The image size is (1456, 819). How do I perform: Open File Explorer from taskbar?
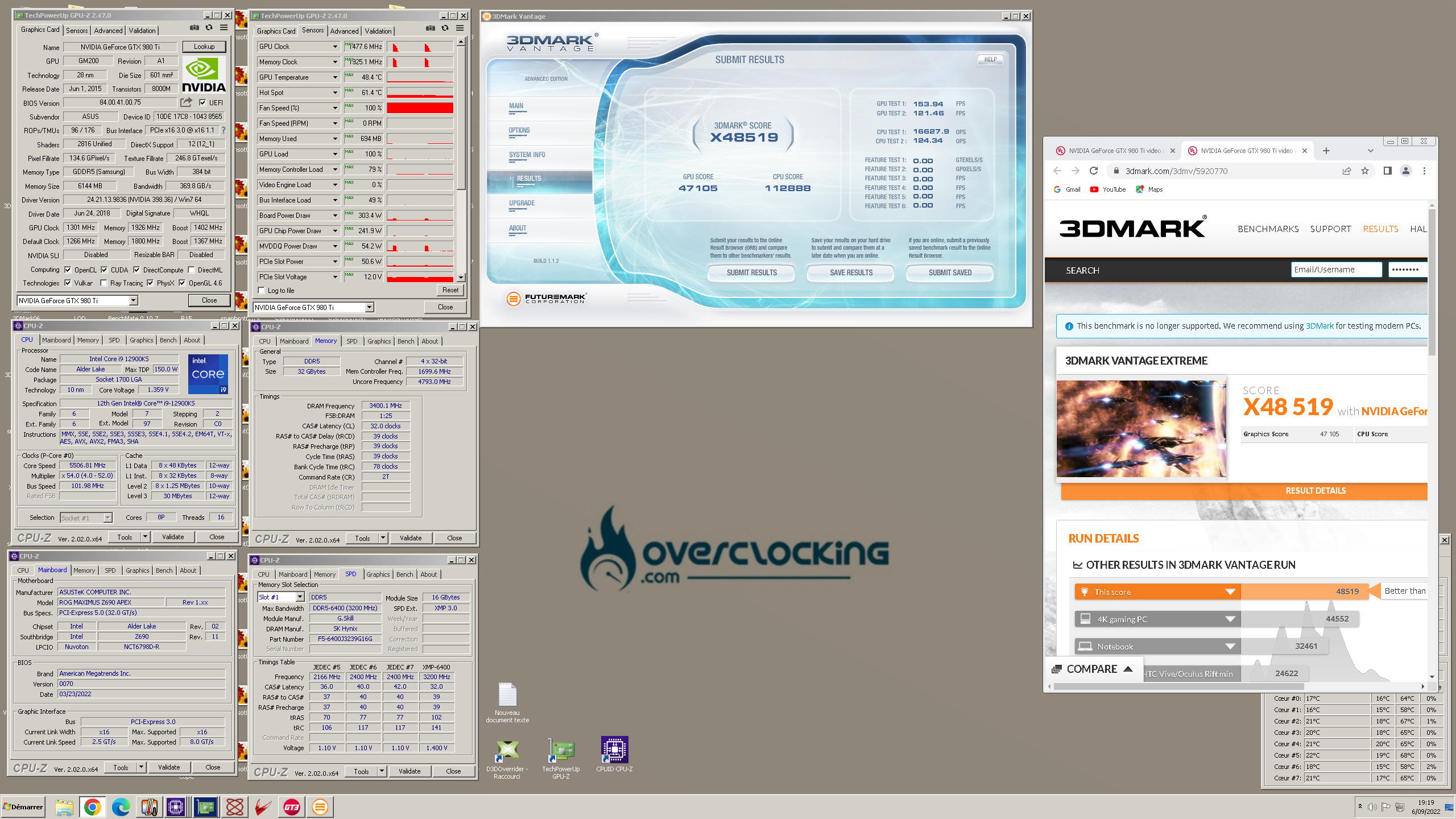64,806
